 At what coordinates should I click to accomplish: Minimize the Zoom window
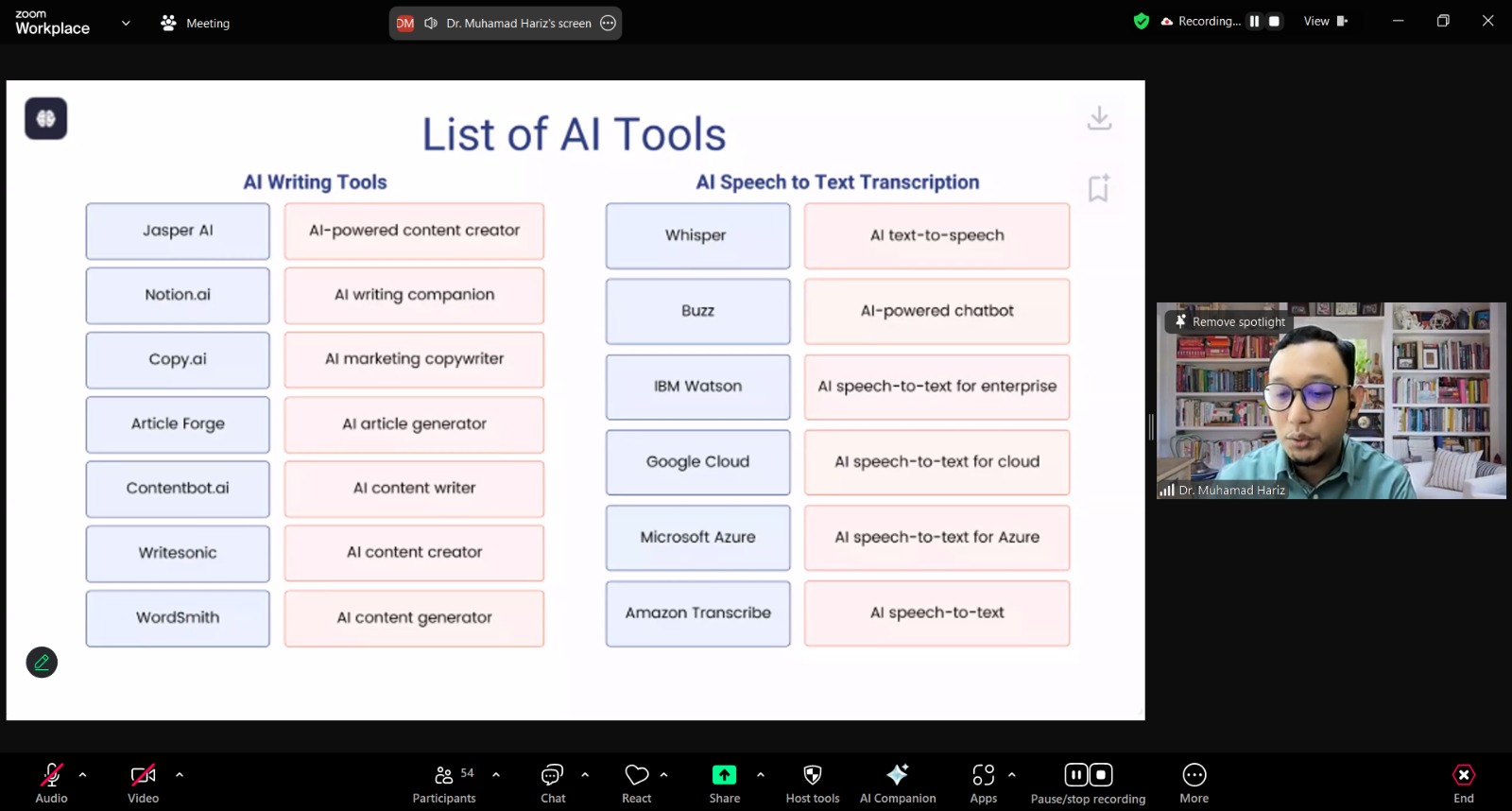coord(1398,21)
